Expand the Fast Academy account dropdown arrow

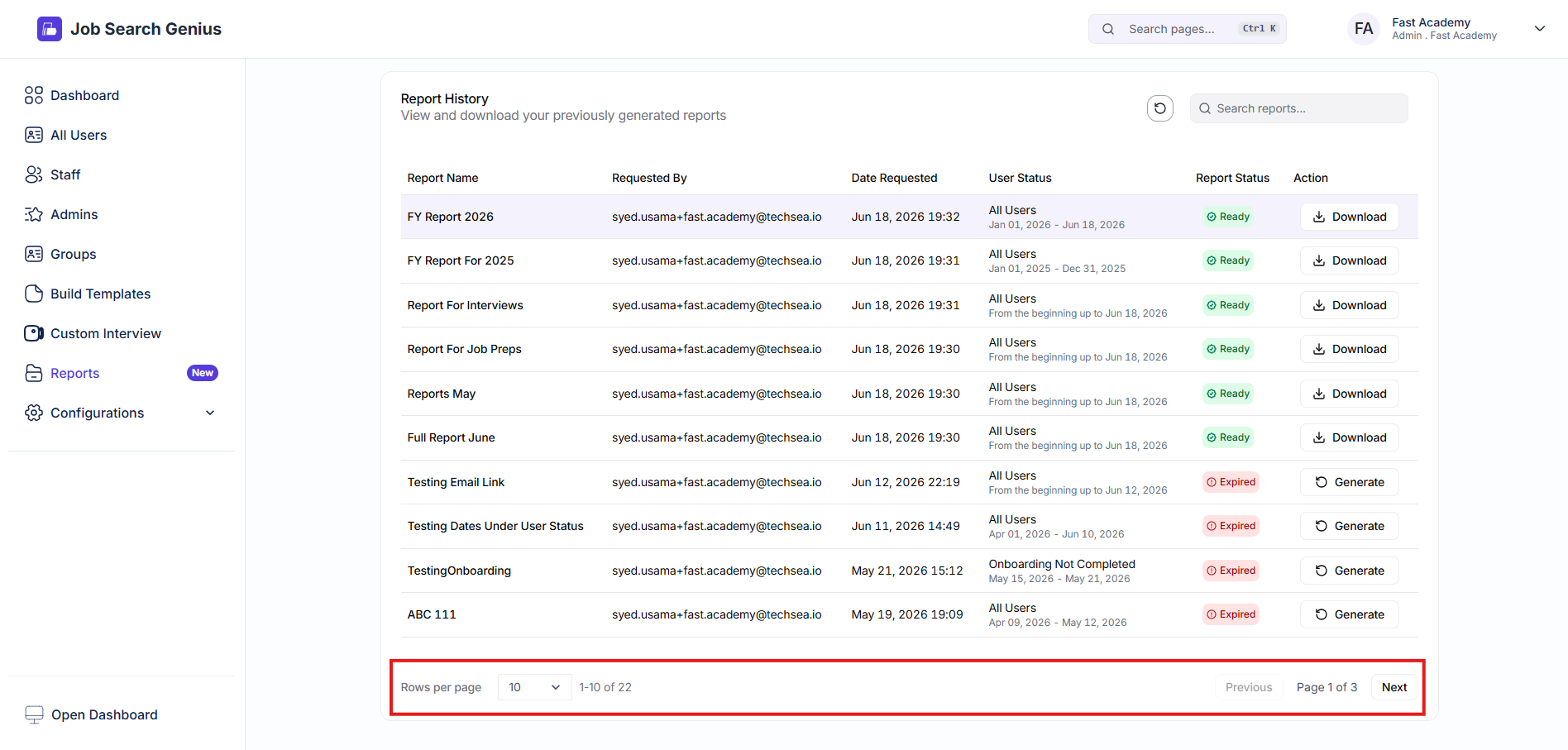pyautogui.click(x=1540, y=29)
